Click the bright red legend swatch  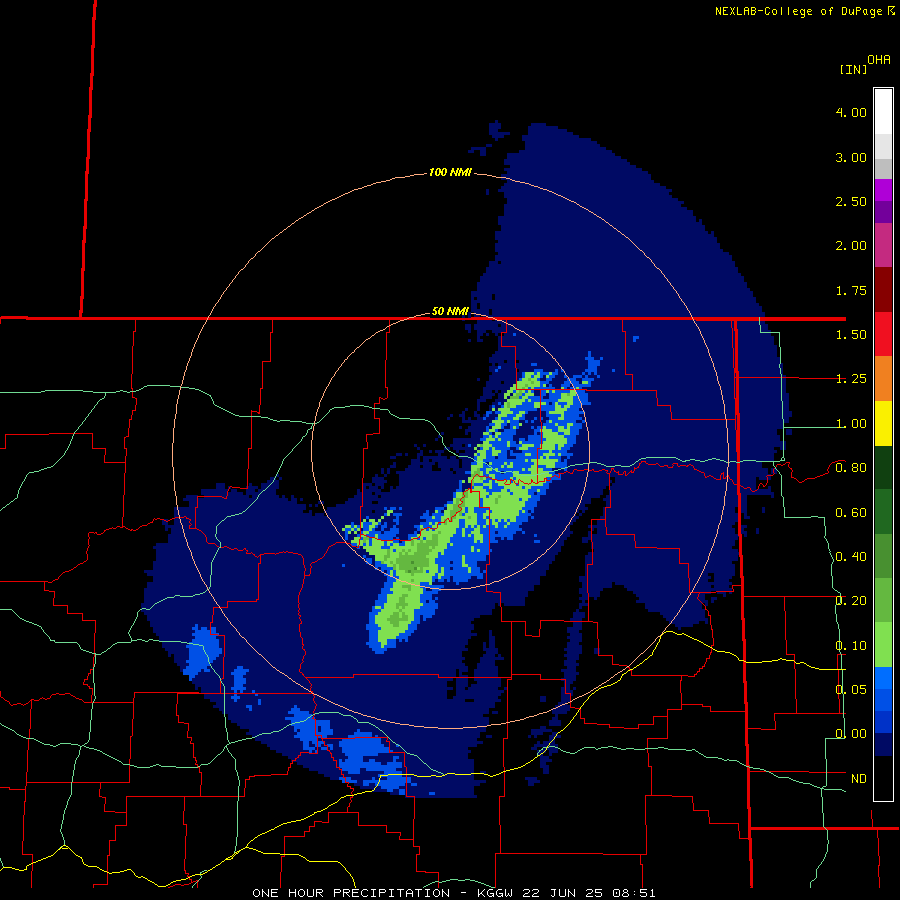(x=883, y=334)
